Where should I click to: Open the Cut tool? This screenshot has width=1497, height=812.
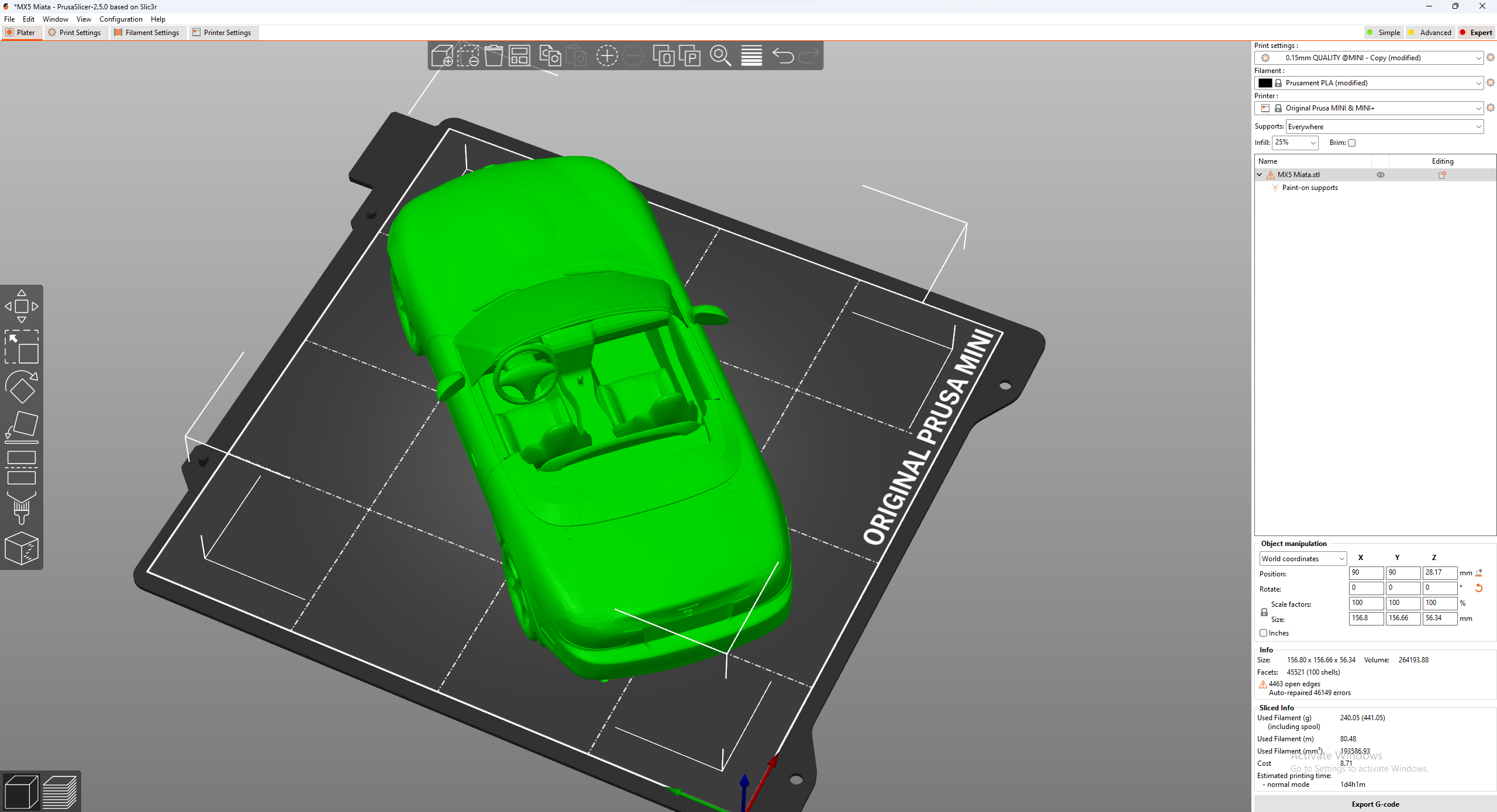(x=22, y=468)
